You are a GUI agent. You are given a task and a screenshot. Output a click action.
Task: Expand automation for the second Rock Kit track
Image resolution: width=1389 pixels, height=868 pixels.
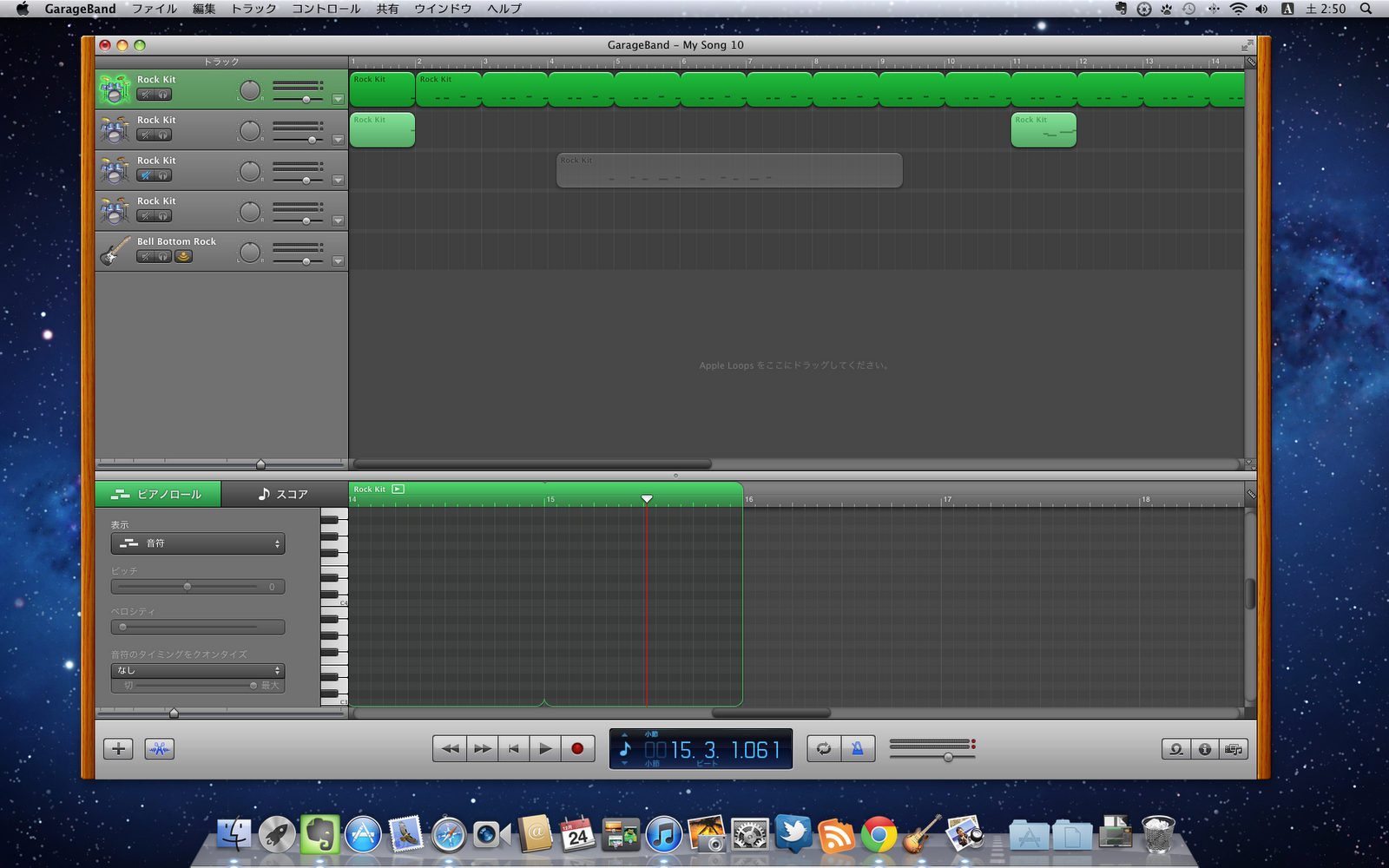tap(338, 140)
